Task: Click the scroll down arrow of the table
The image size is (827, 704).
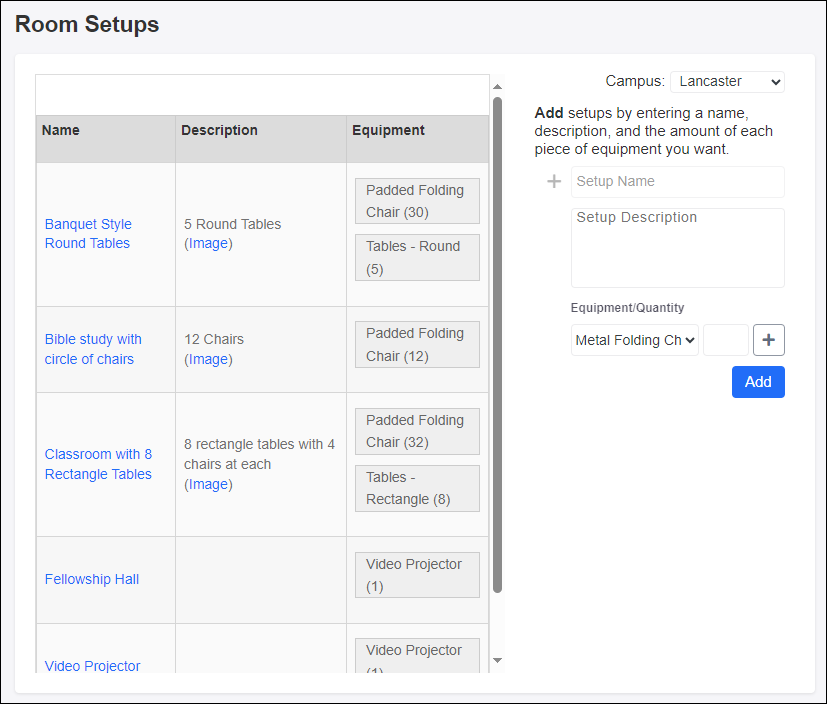Action: pos(497,660)
